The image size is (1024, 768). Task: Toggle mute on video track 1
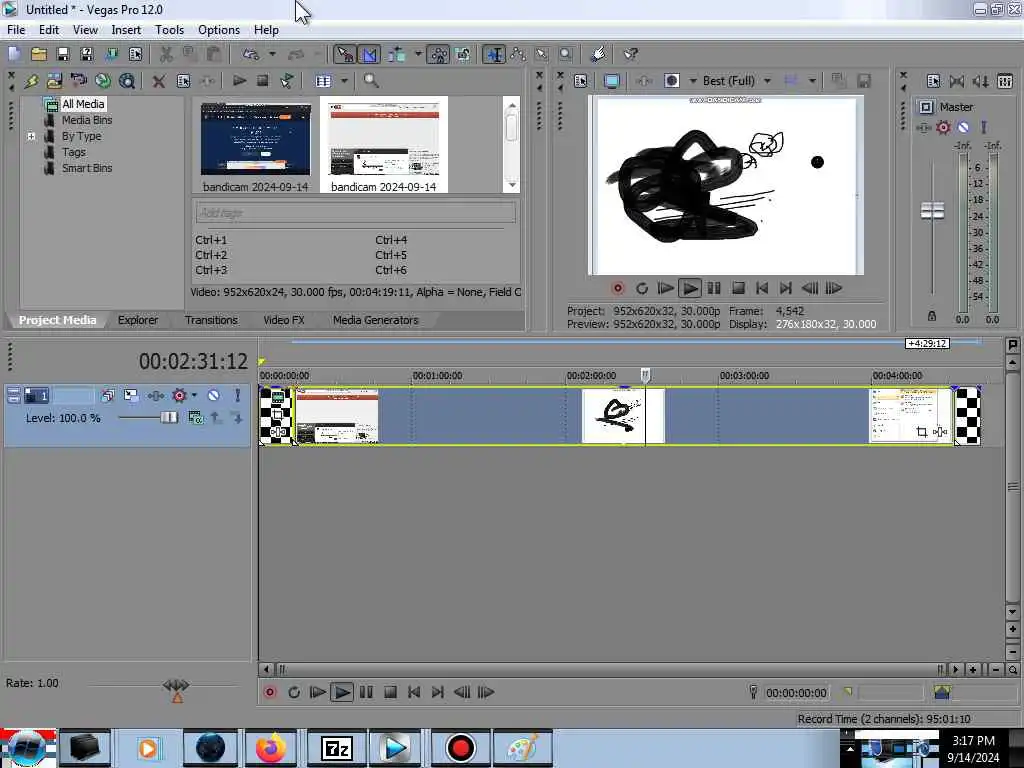[x=213, y=395]
